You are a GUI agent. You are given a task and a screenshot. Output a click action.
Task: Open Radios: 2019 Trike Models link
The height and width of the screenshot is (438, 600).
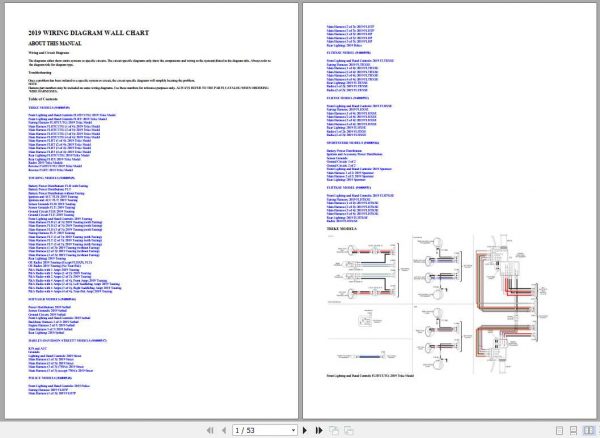point(46,163)
